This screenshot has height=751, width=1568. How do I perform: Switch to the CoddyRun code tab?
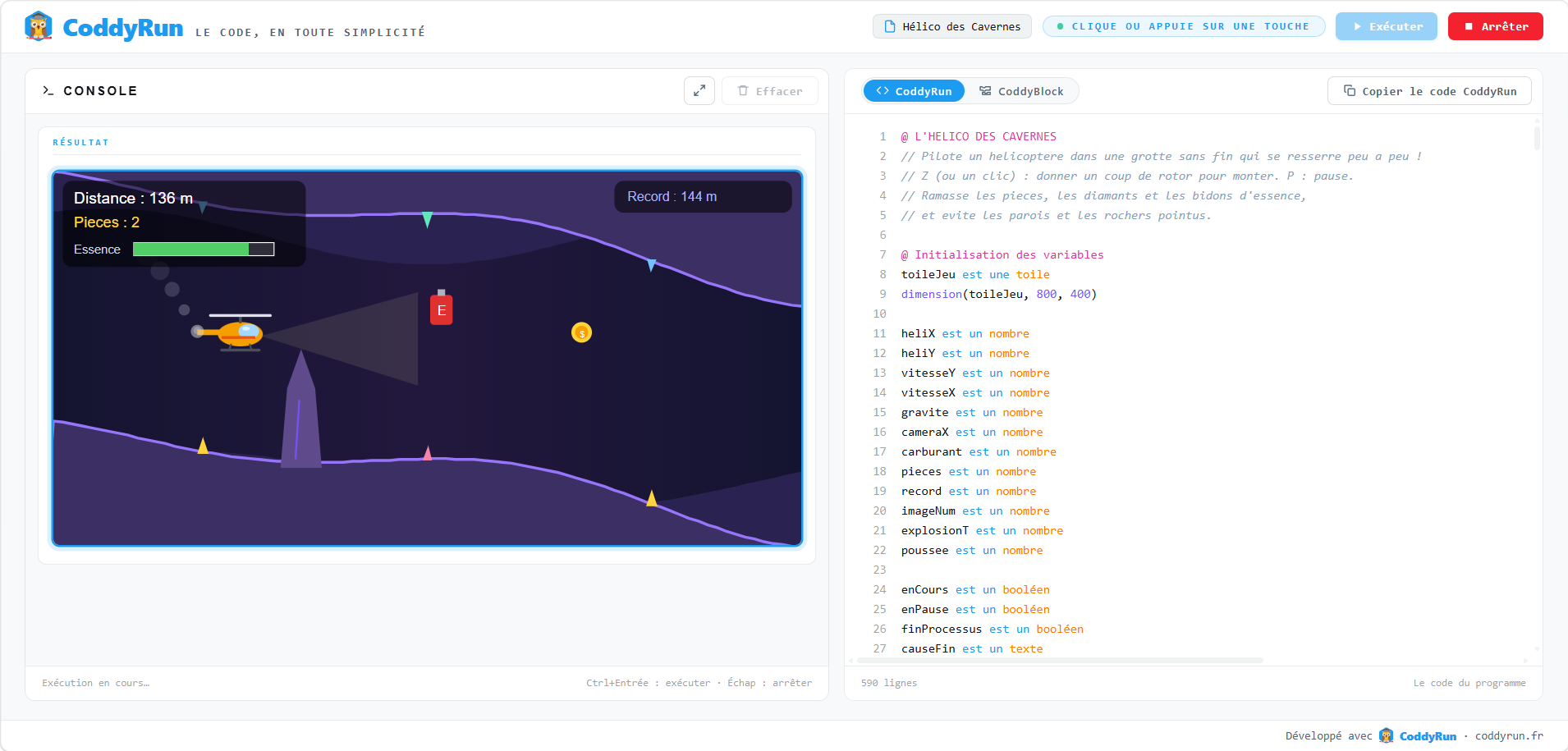tap(914, 91)
